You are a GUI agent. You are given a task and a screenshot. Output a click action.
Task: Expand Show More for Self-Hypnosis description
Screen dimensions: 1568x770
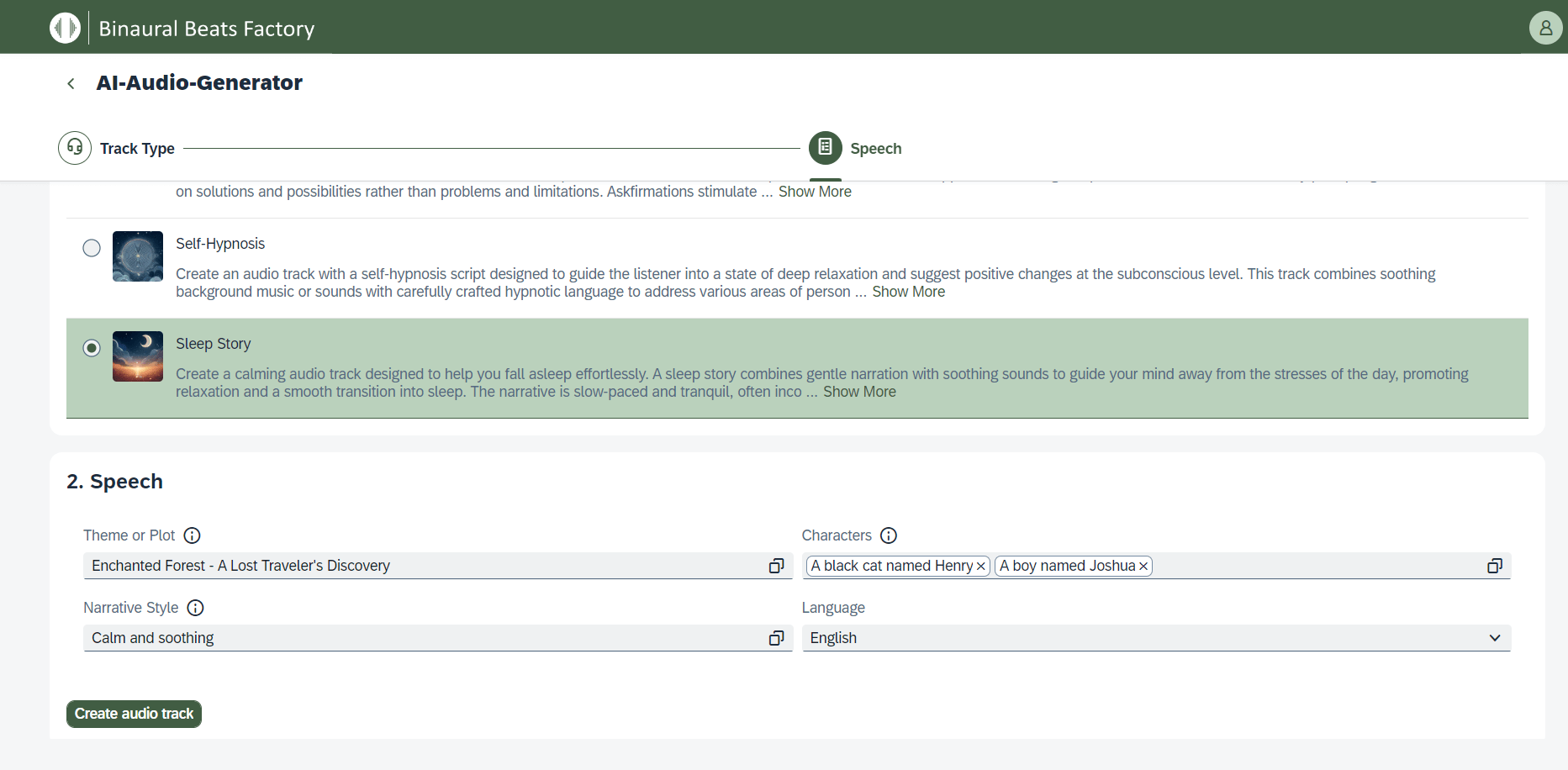click(908, 292)
